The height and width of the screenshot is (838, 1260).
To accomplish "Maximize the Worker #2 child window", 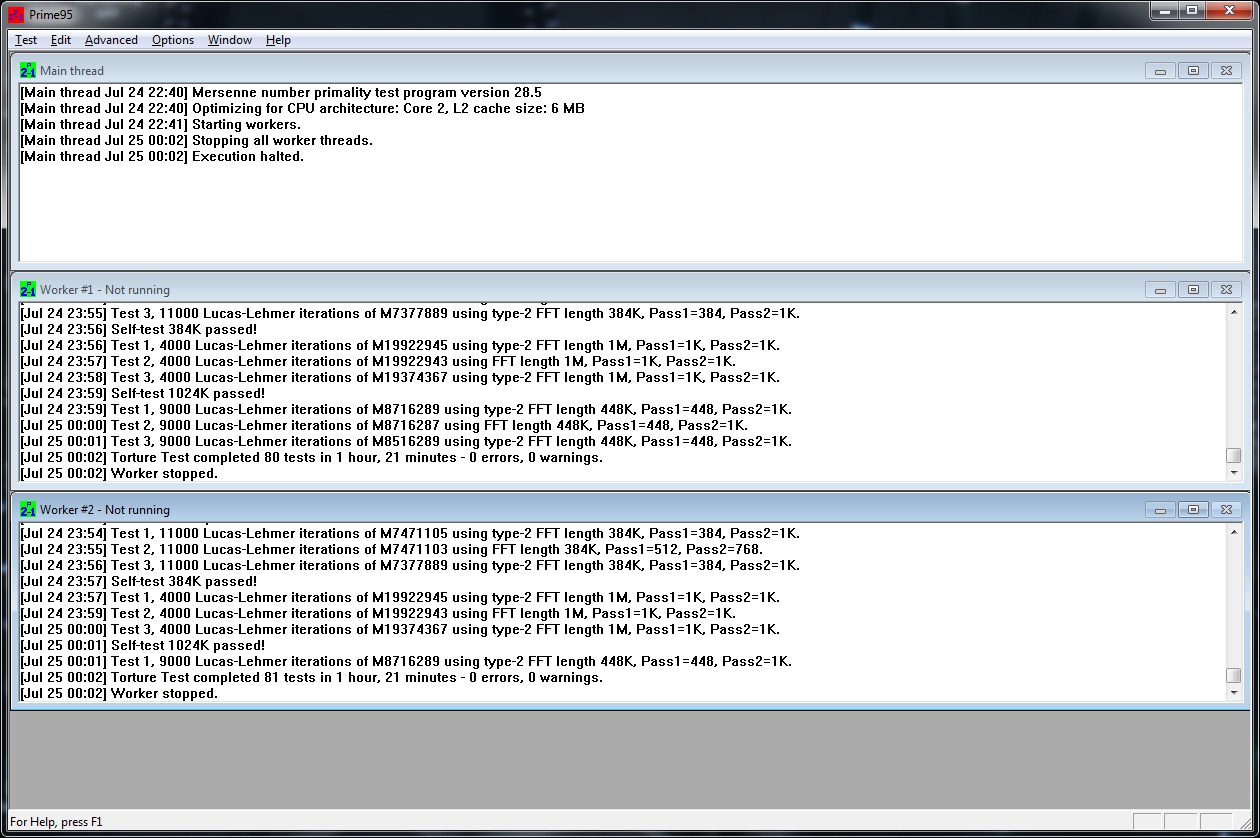I will (1193, 510).
